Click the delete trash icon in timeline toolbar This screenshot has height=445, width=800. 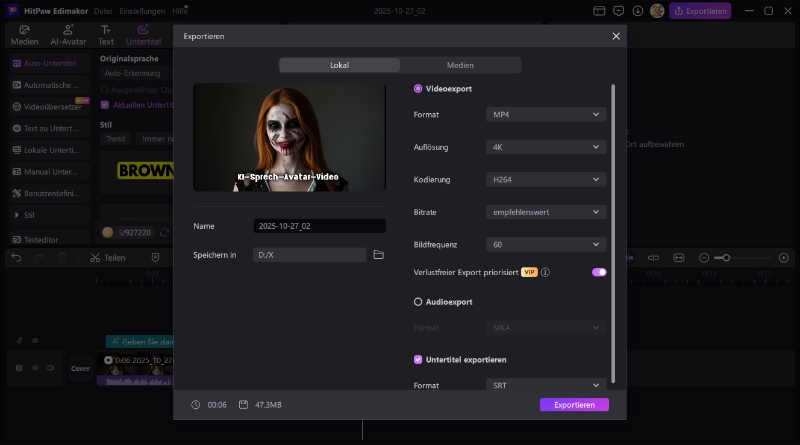62,258
